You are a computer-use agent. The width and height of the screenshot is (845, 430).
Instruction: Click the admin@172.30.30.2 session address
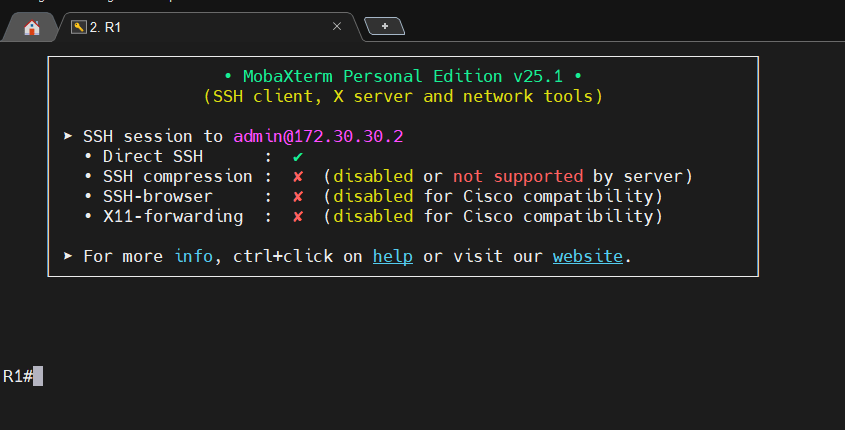[x=318, y=136]
